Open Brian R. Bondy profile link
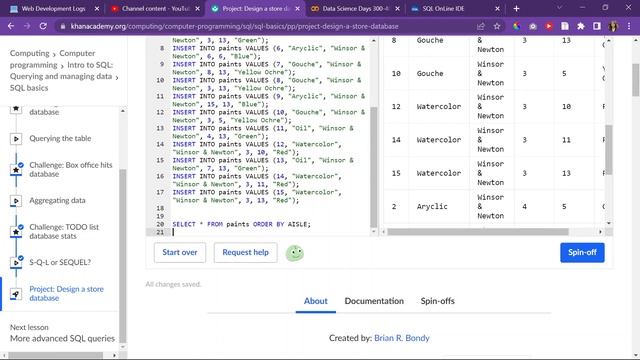 pyautogui.click(x=402, y=338)
